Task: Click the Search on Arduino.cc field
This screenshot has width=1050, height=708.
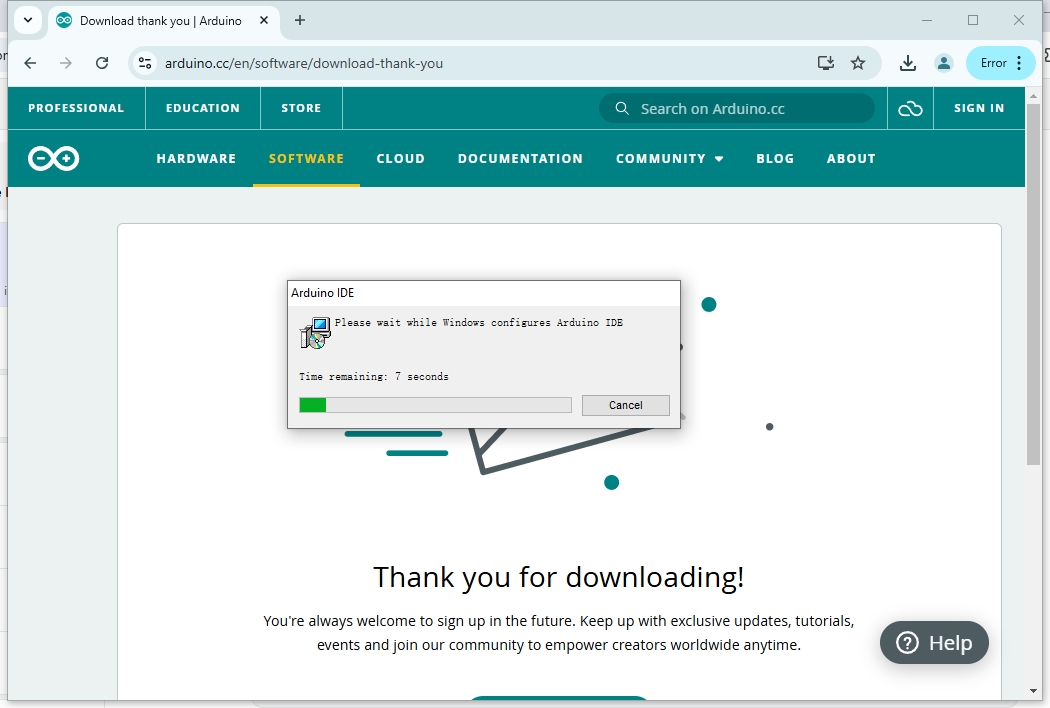Action: click(737, 109)
